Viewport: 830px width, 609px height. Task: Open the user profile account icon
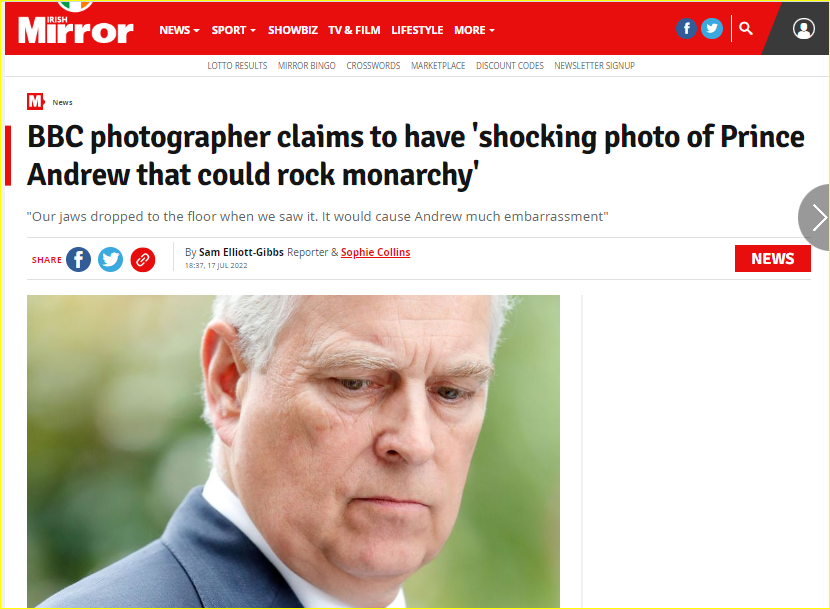[803, 29]
